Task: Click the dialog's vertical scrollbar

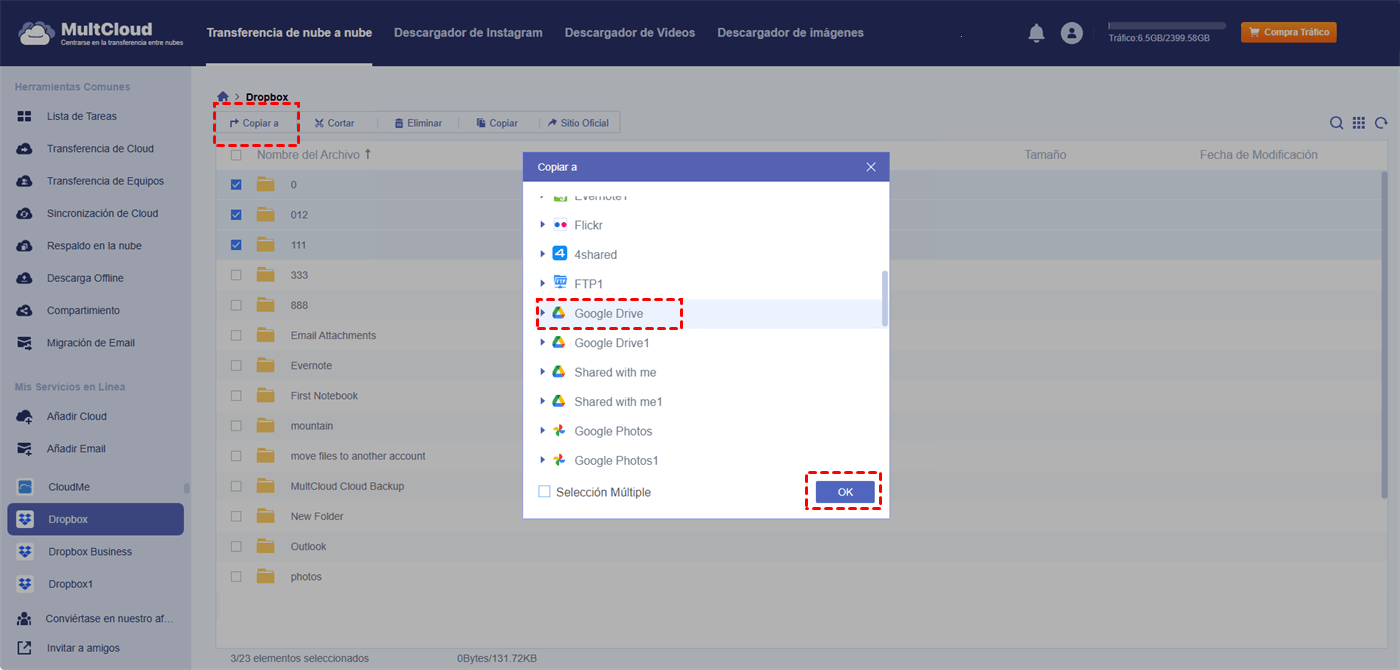Action: 884,297
